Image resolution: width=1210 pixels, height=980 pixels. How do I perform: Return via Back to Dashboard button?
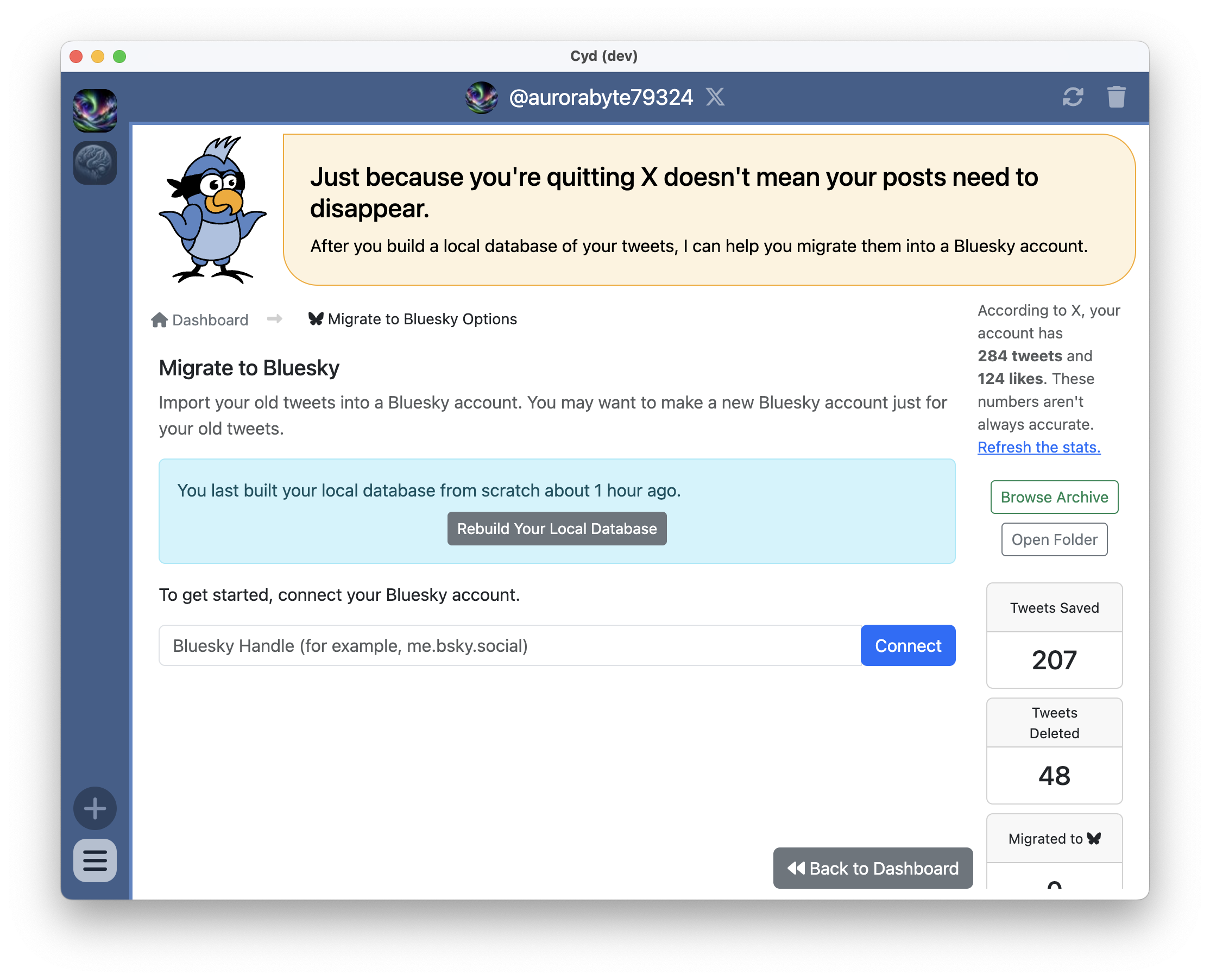pyautogui.click(x=873, y=868)
